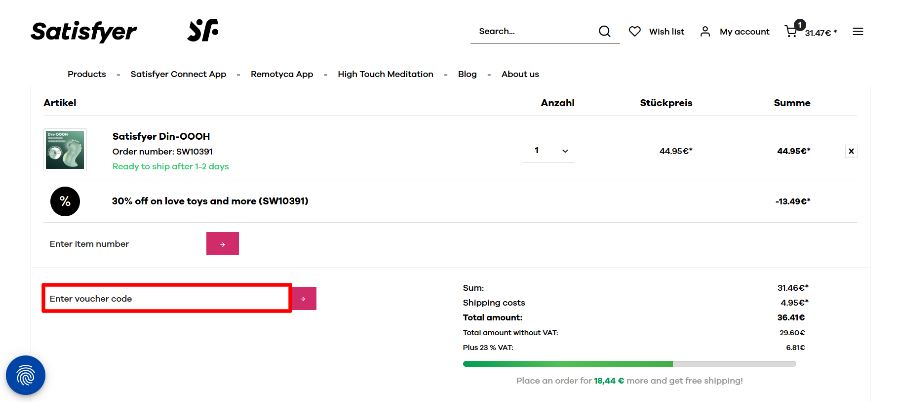The height and width of the screenshot is (402, 900).
Task: Submit item number with the arrow button
Action: point(222,244)
